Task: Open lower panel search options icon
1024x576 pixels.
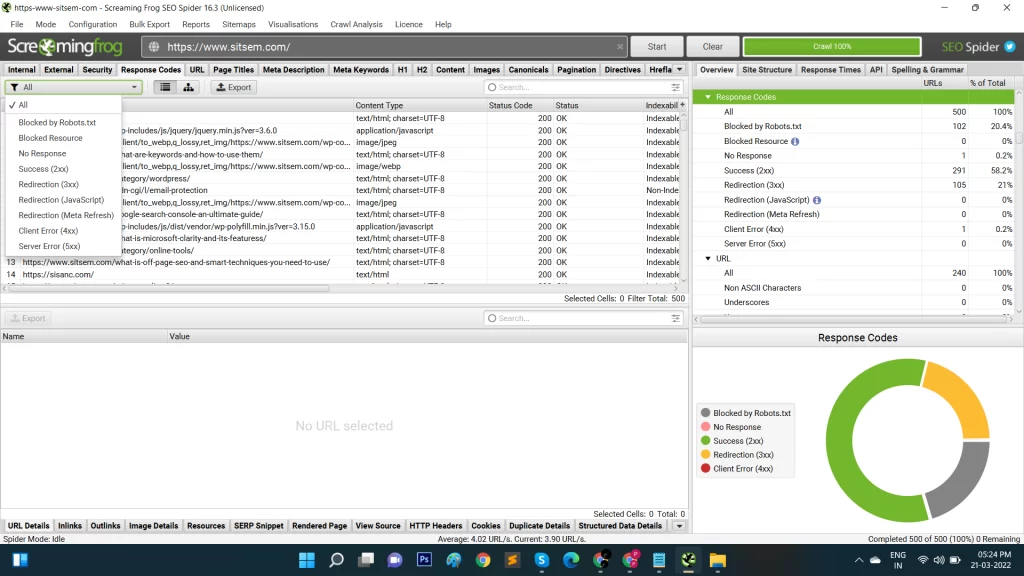Action: tap(675, 318)
